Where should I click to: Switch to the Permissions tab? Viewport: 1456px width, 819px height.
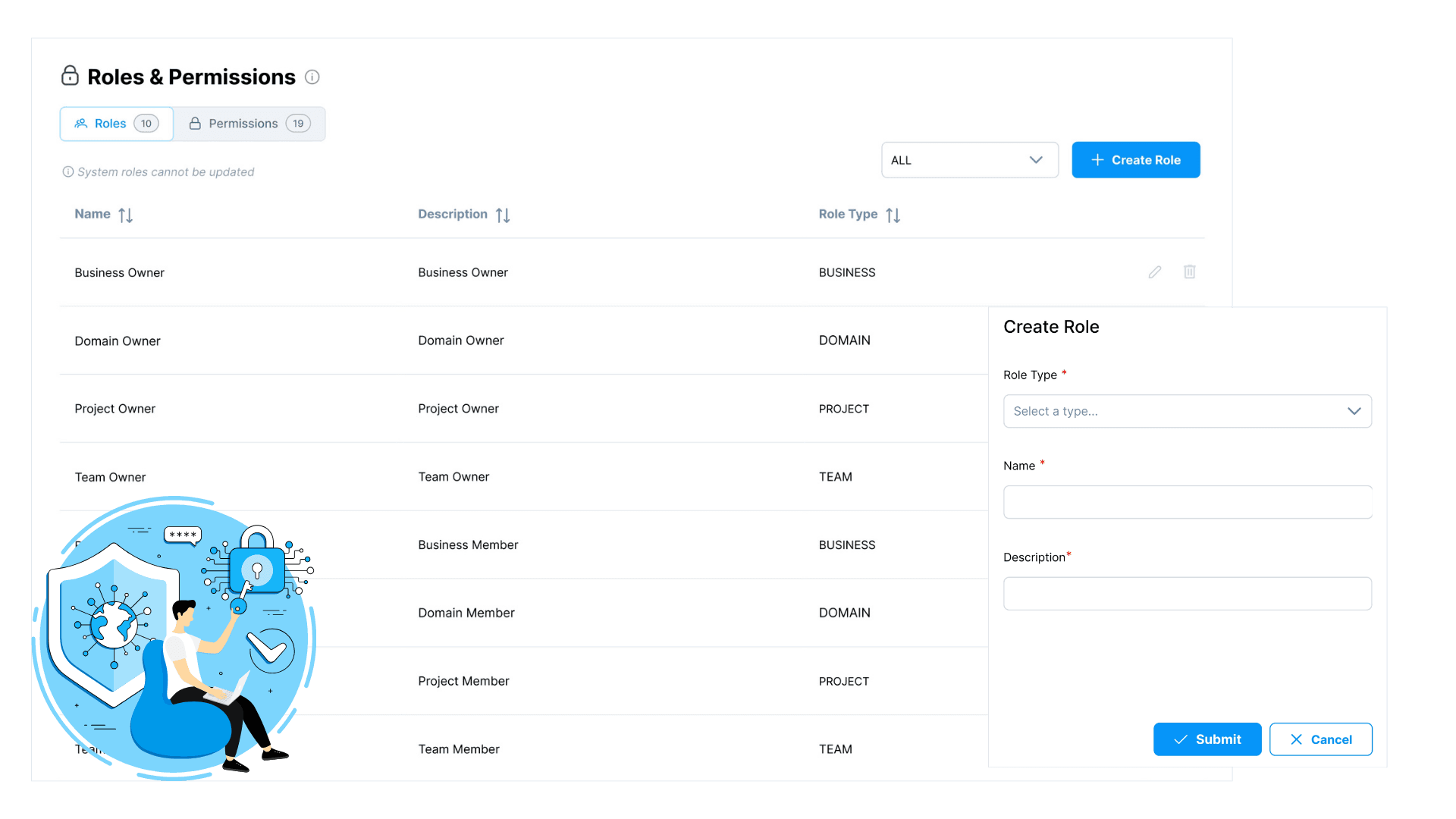[248, 123]
